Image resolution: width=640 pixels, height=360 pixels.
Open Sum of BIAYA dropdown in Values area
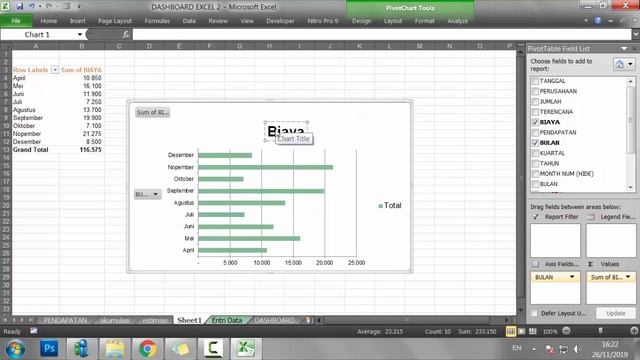click(x=628, y=277)
